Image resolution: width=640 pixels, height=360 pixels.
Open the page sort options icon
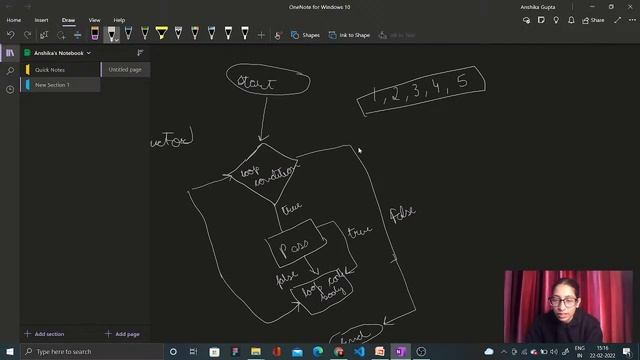click(x=140, y=53)
